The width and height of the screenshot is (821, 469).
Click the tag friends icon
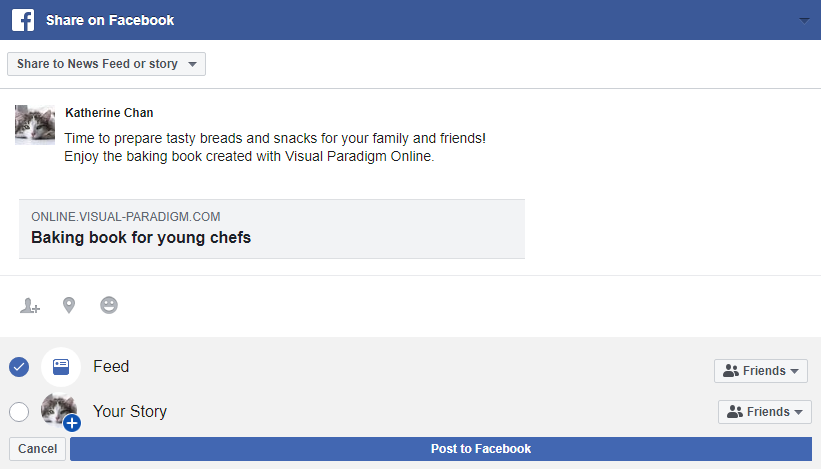29,306
